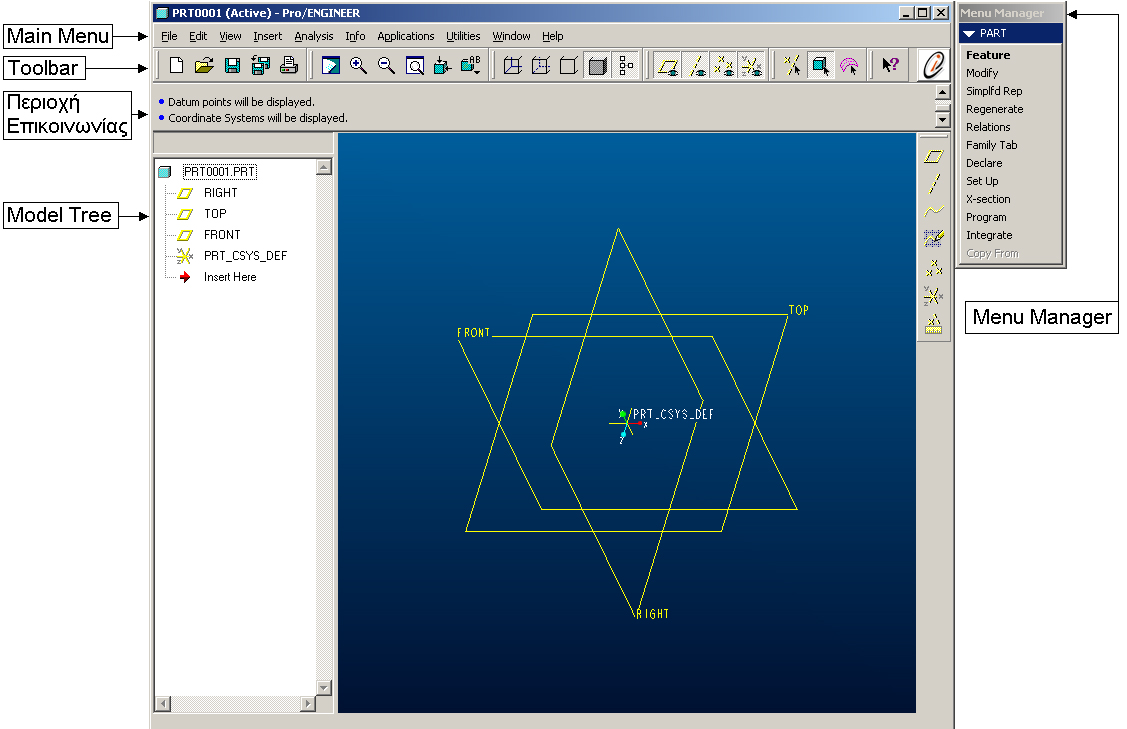Image resolution: width=1127 pixels, height=729 pixels.
Task: Switch display to Wireframe mode
Action: [512, 65]
